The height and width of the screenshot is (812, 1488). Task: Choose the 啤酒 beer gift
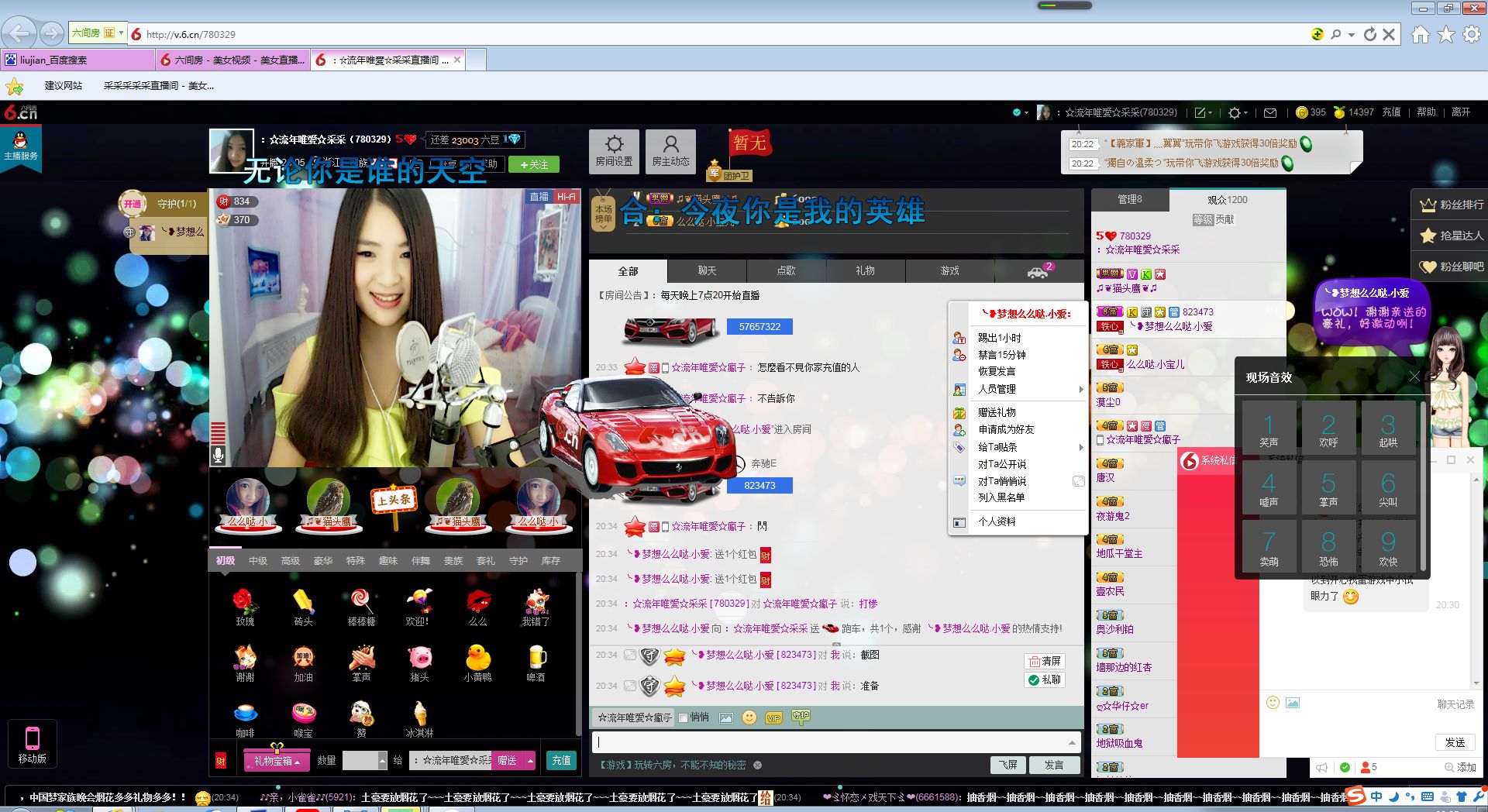pyautogui.click(x=536, y=663)
